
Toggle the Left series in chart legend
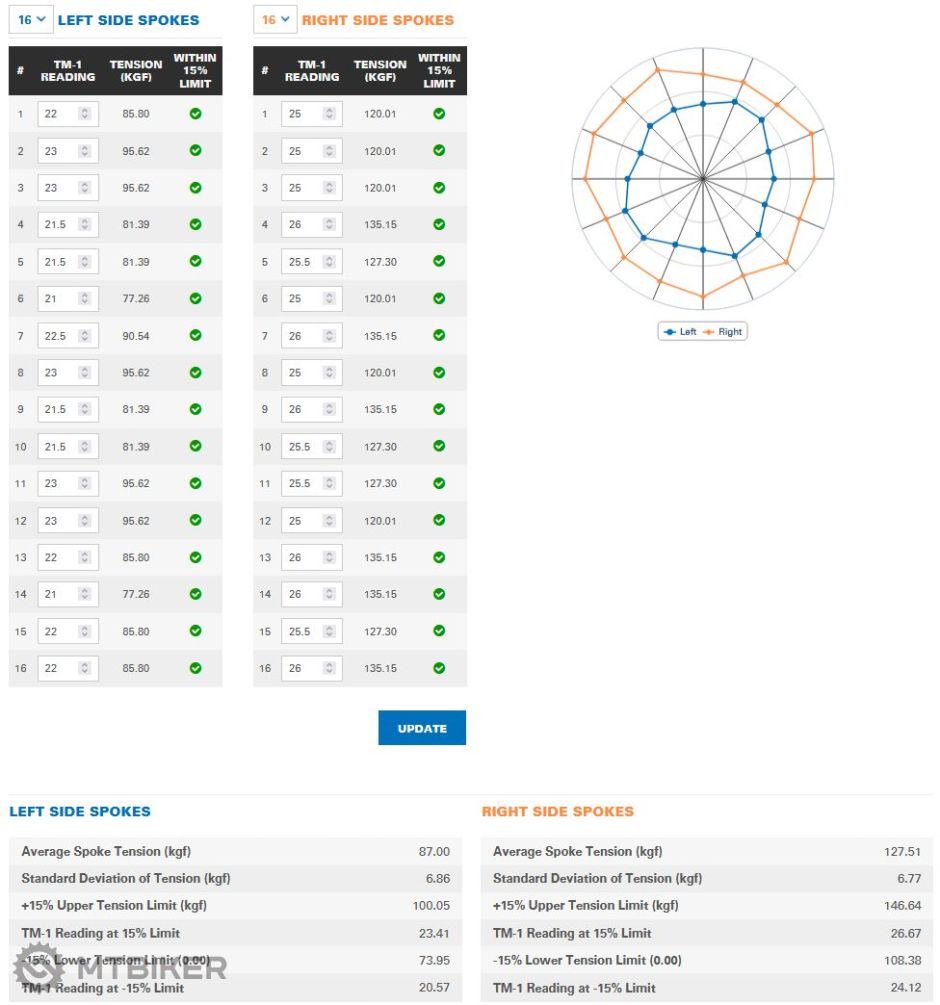tap(680, 332)
